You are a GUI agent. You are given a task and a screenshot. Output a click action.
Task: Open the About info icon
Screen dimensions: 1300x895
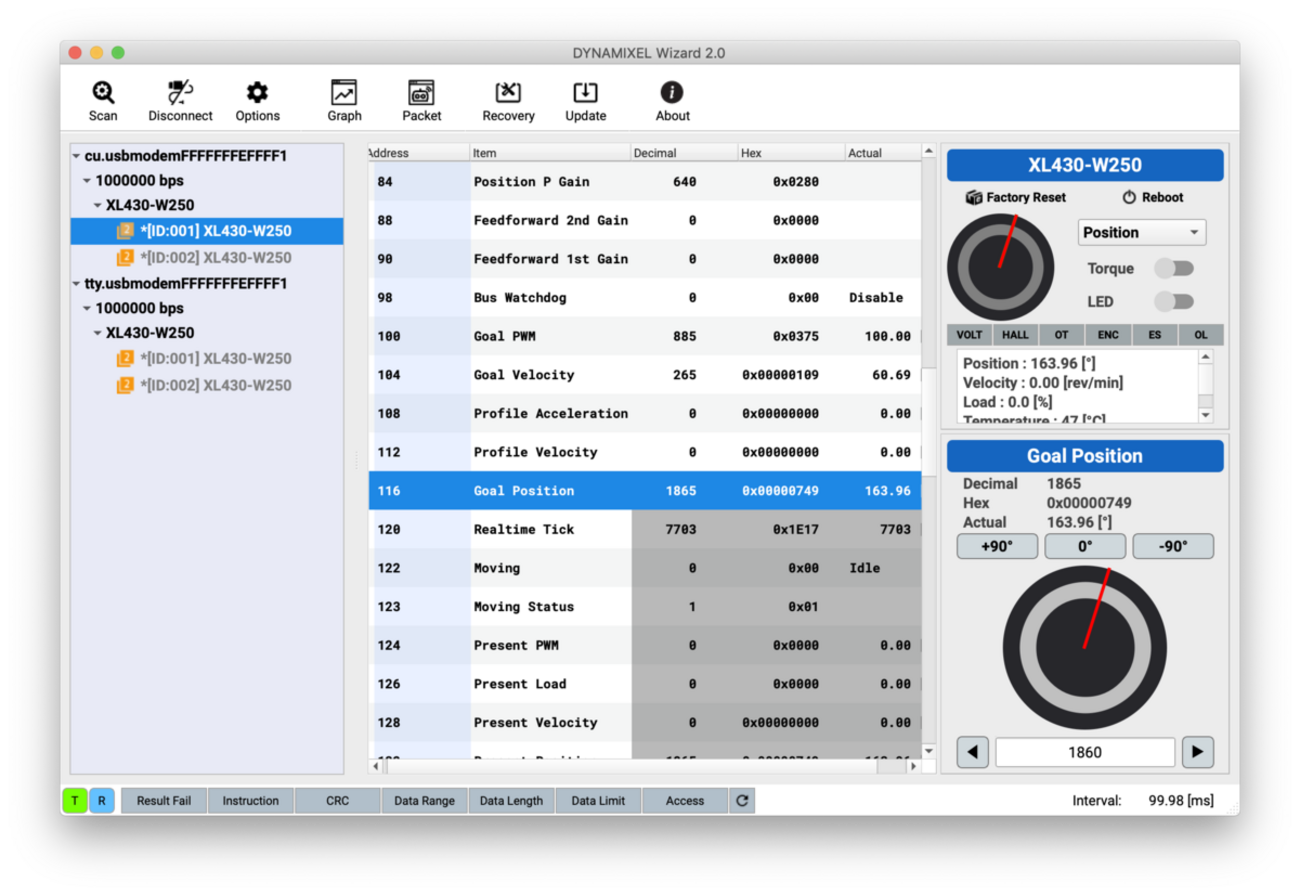(x=672, y=93)
